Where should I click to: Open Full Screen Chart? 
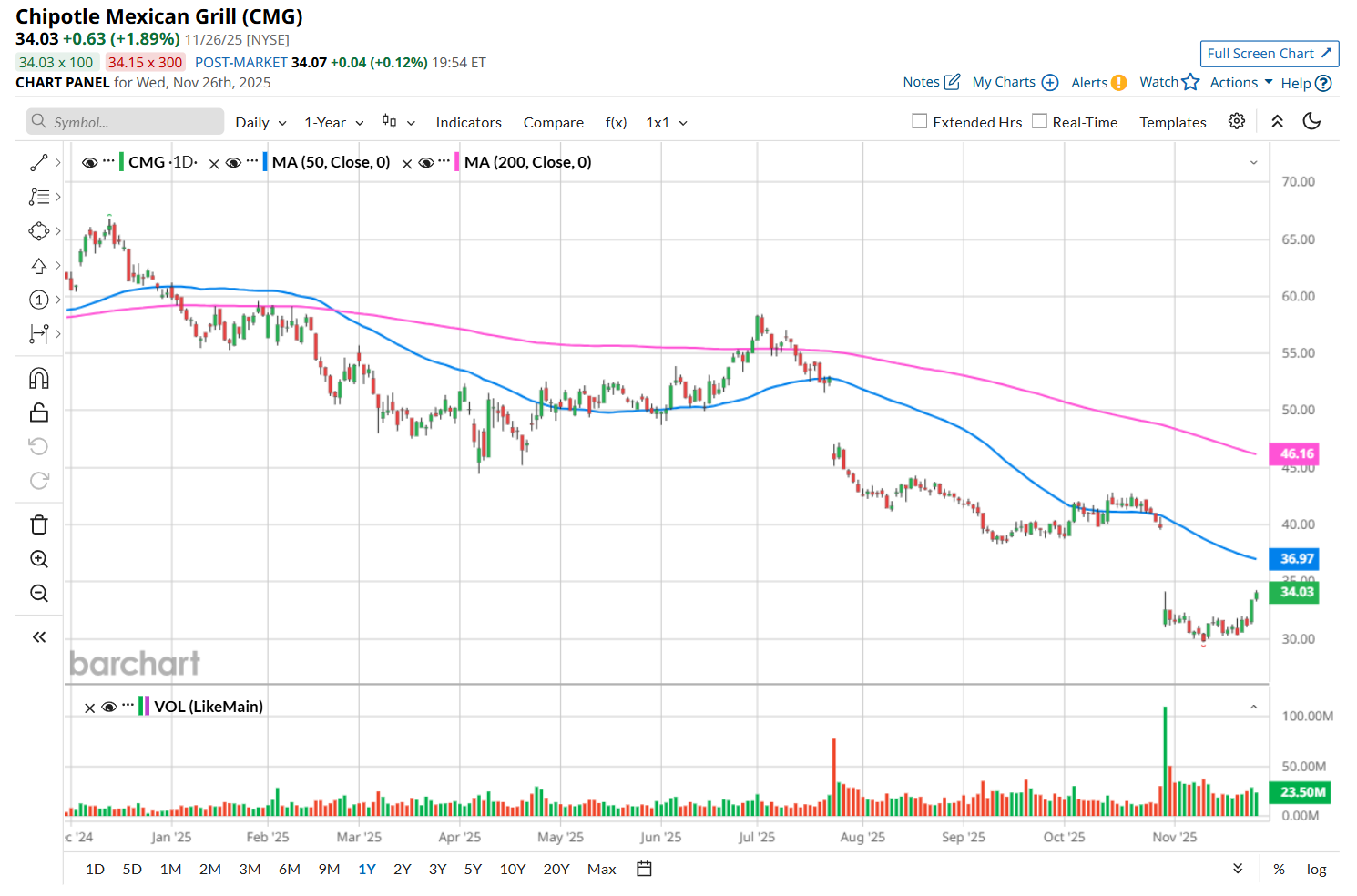[1270, 54]
